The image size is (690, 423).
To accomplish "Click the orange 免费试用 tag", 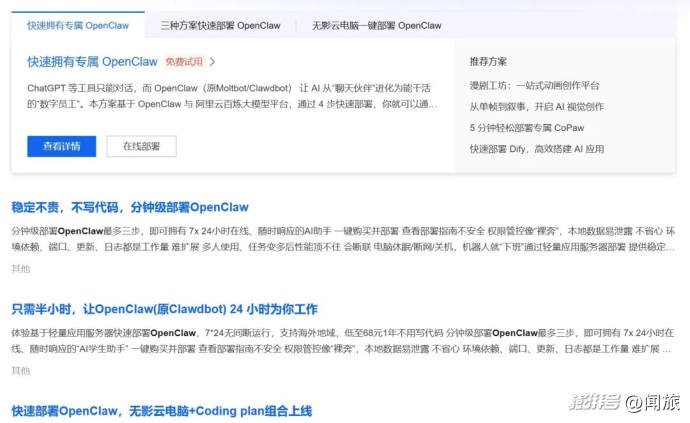I will tap(184, 62).
